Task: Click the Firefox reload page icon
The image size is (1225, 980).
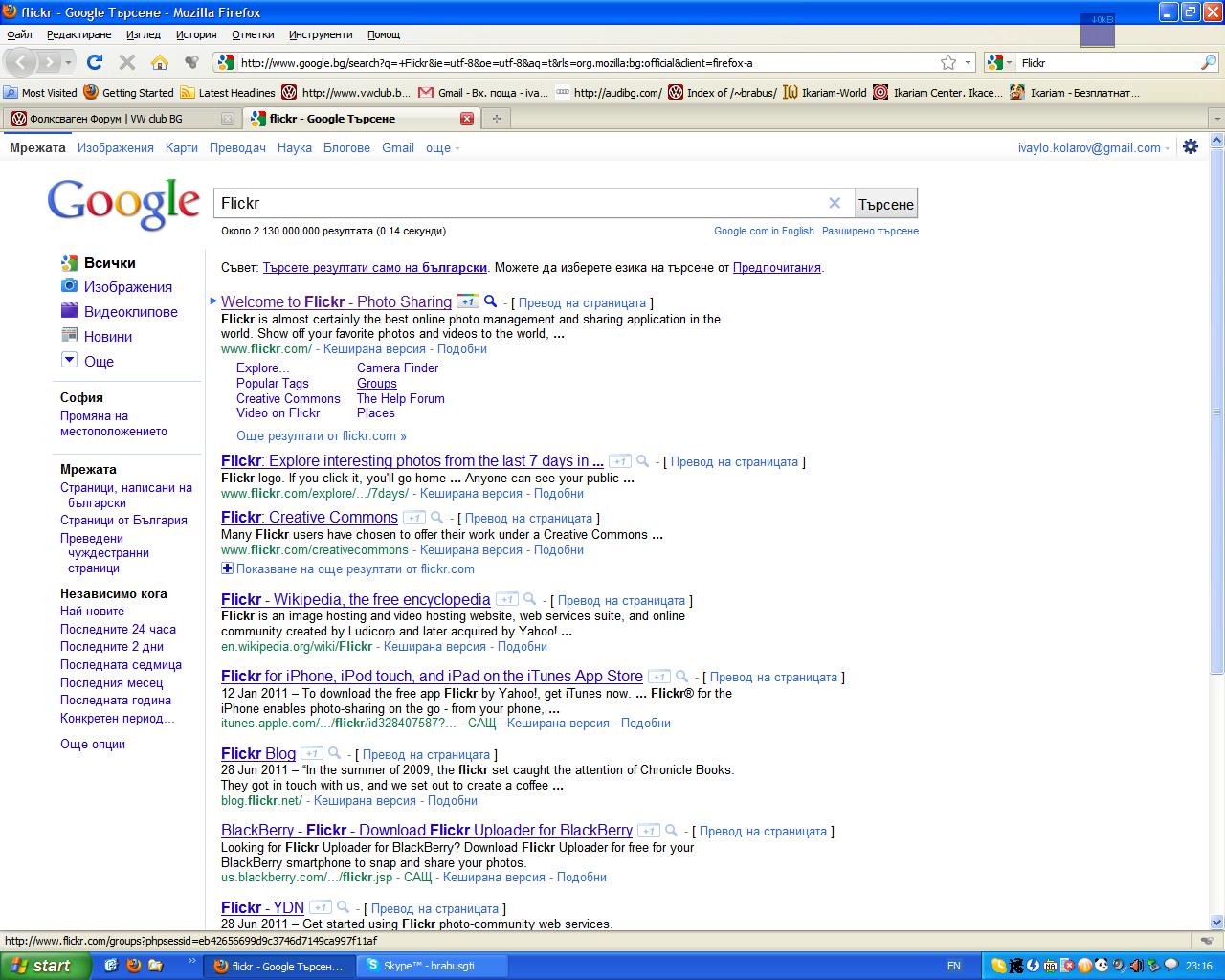Action: pos(94,62)
